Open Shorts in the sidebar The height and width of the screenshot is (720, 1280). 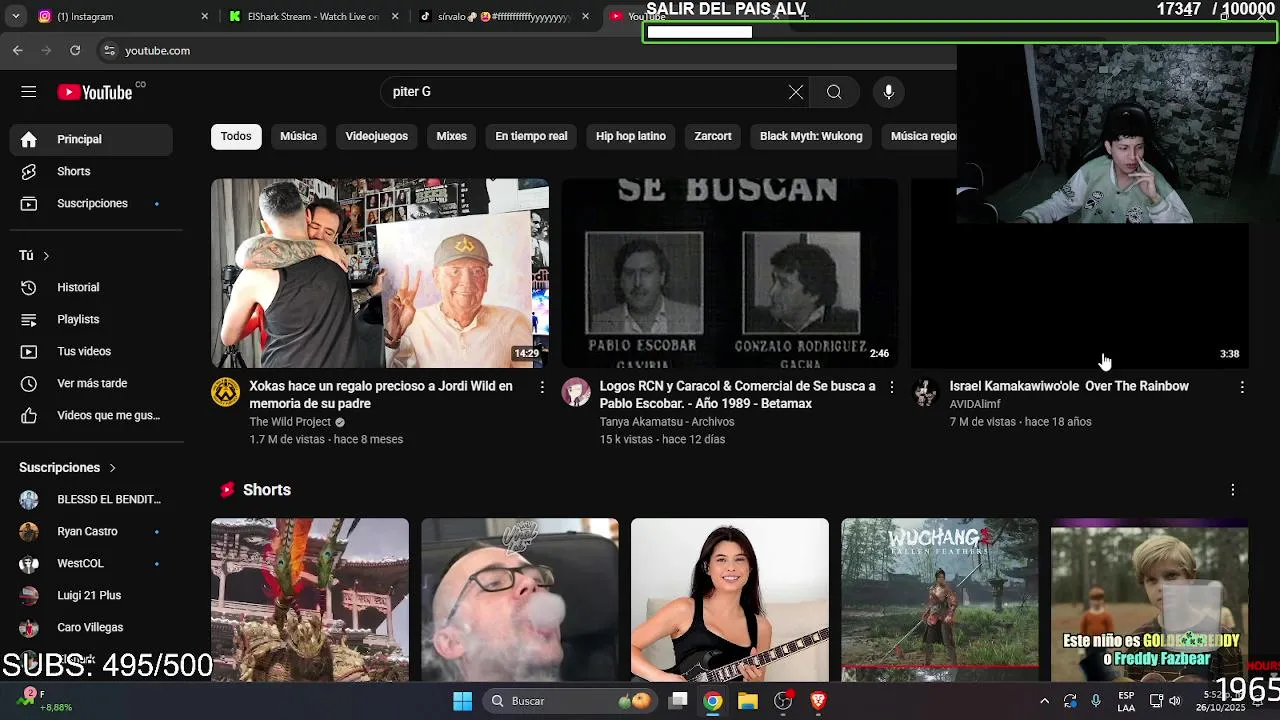pyautogui.click(x=91, y=171)
